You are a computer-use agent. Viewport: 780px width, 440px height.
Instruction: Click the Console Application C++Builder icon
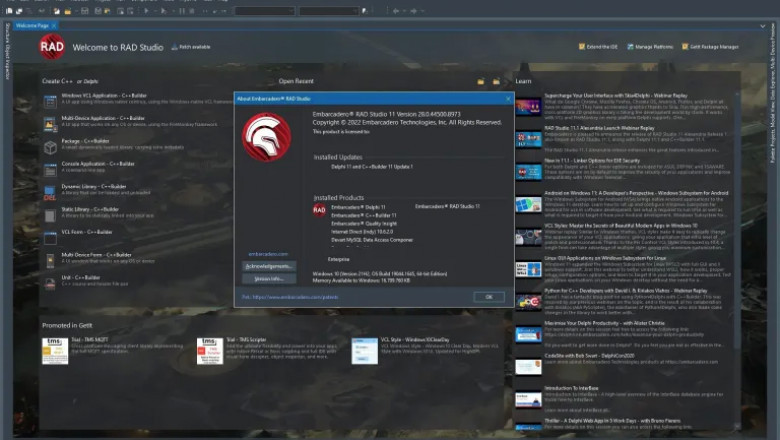point(50,170)
